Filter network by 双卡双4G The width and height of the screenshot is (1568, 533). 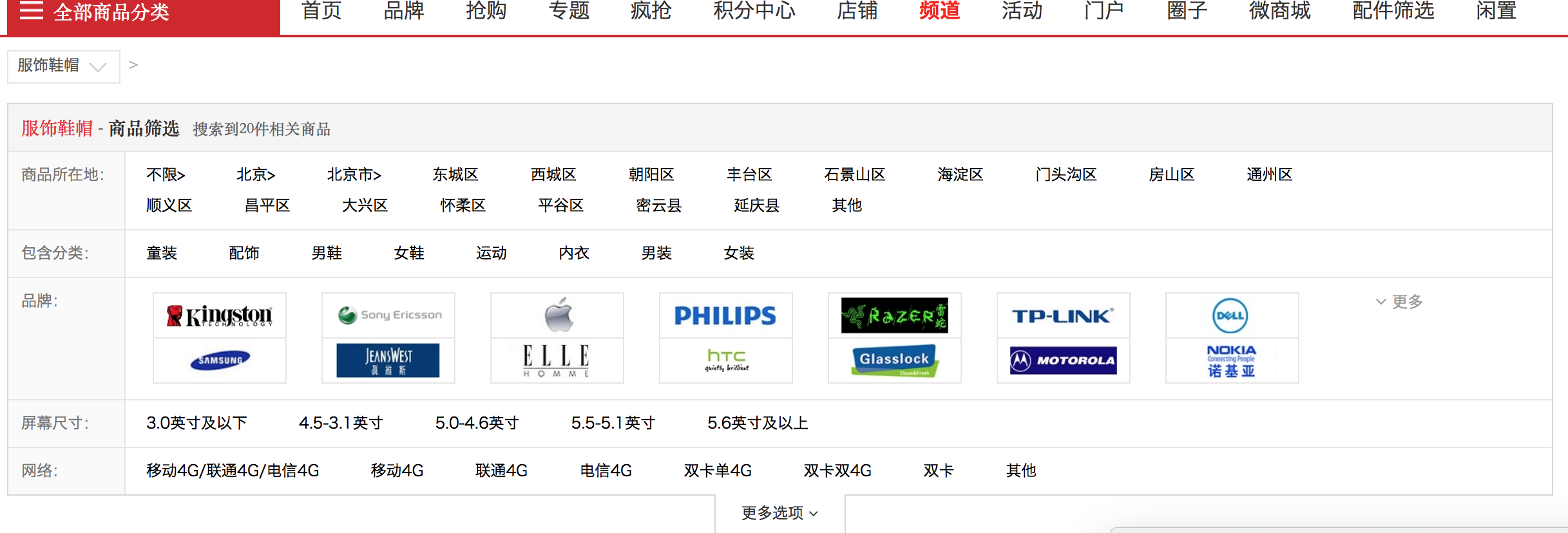pyautogui.click(x=837, y=471)
